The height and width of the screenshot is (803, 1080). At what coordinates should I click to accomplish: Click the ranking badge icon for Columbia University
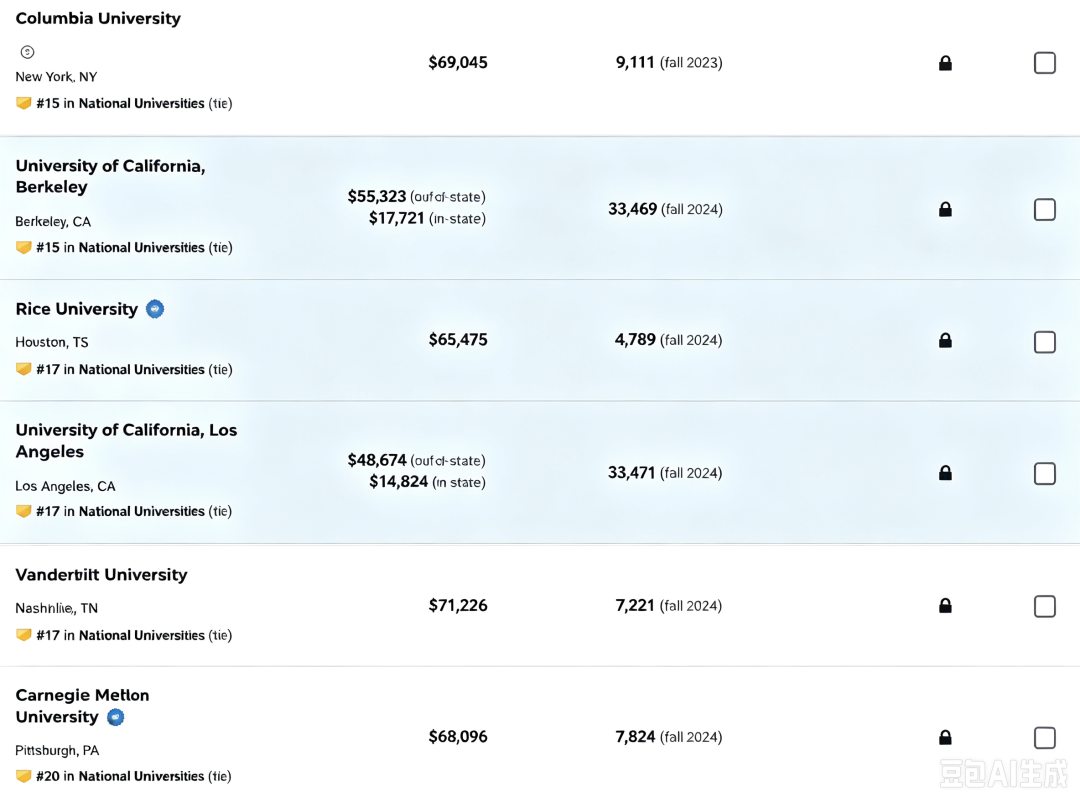coord(23,103)
